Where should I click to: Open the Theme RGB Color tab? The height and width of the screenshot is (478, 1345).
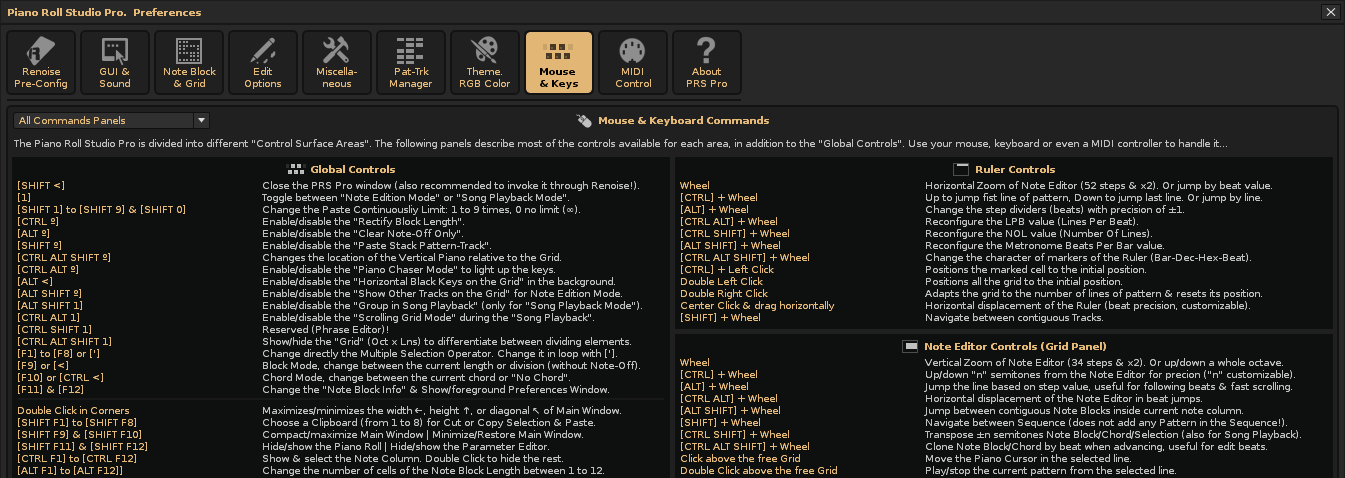click(485, 62)
